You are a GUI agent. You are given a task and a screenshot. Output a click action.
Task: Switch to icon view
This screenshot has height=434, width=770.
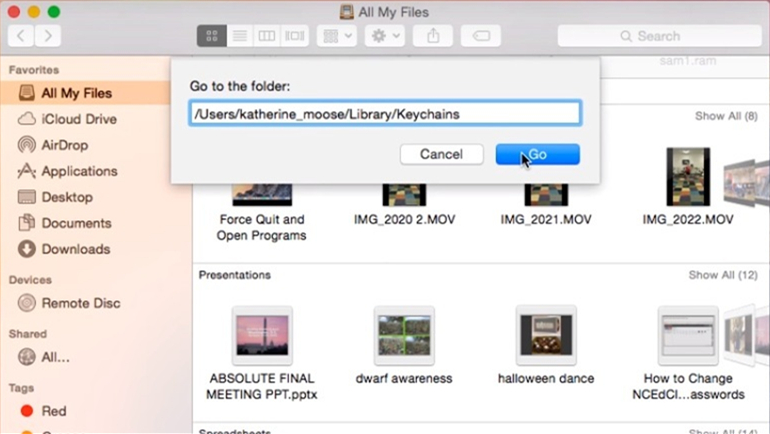click(212, 36)
